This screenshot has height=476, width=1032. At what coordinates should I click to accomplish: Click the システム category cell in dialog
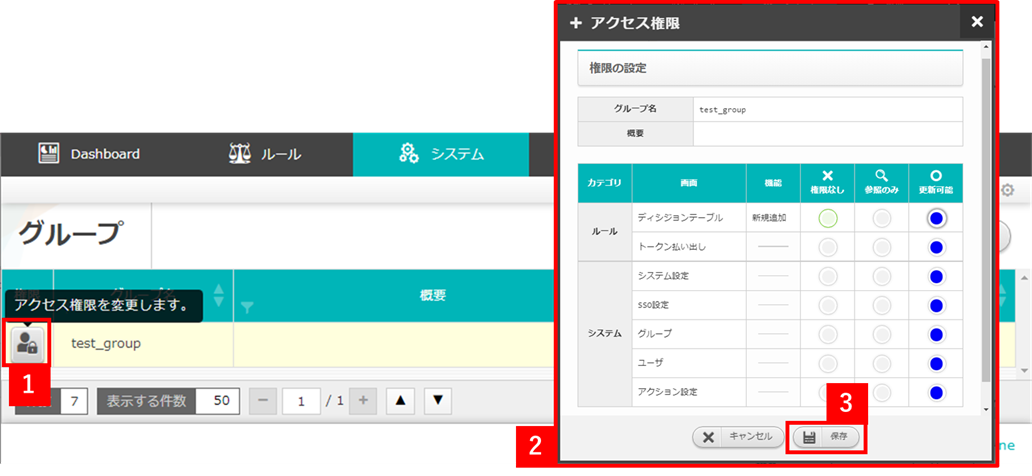[604, 334]
